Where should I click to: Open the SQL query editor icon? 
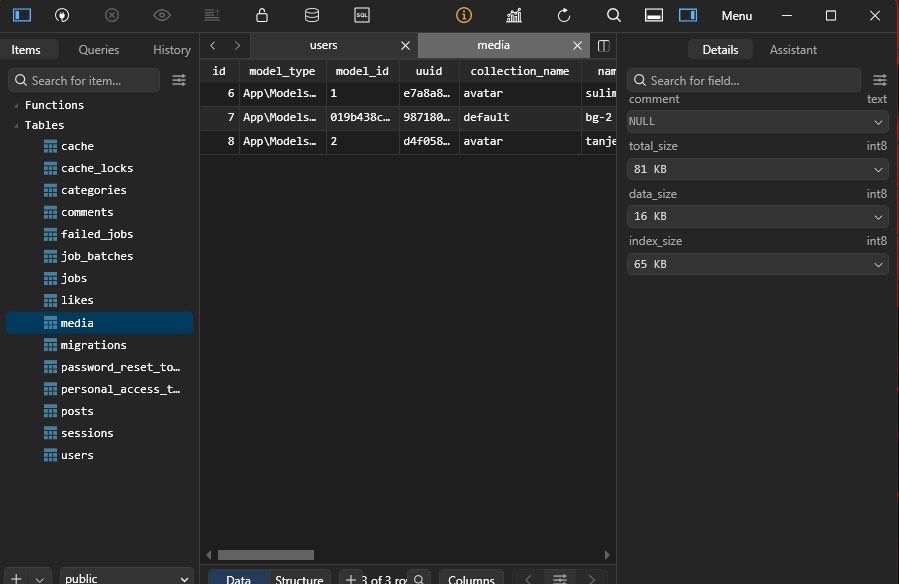(362, 15)
